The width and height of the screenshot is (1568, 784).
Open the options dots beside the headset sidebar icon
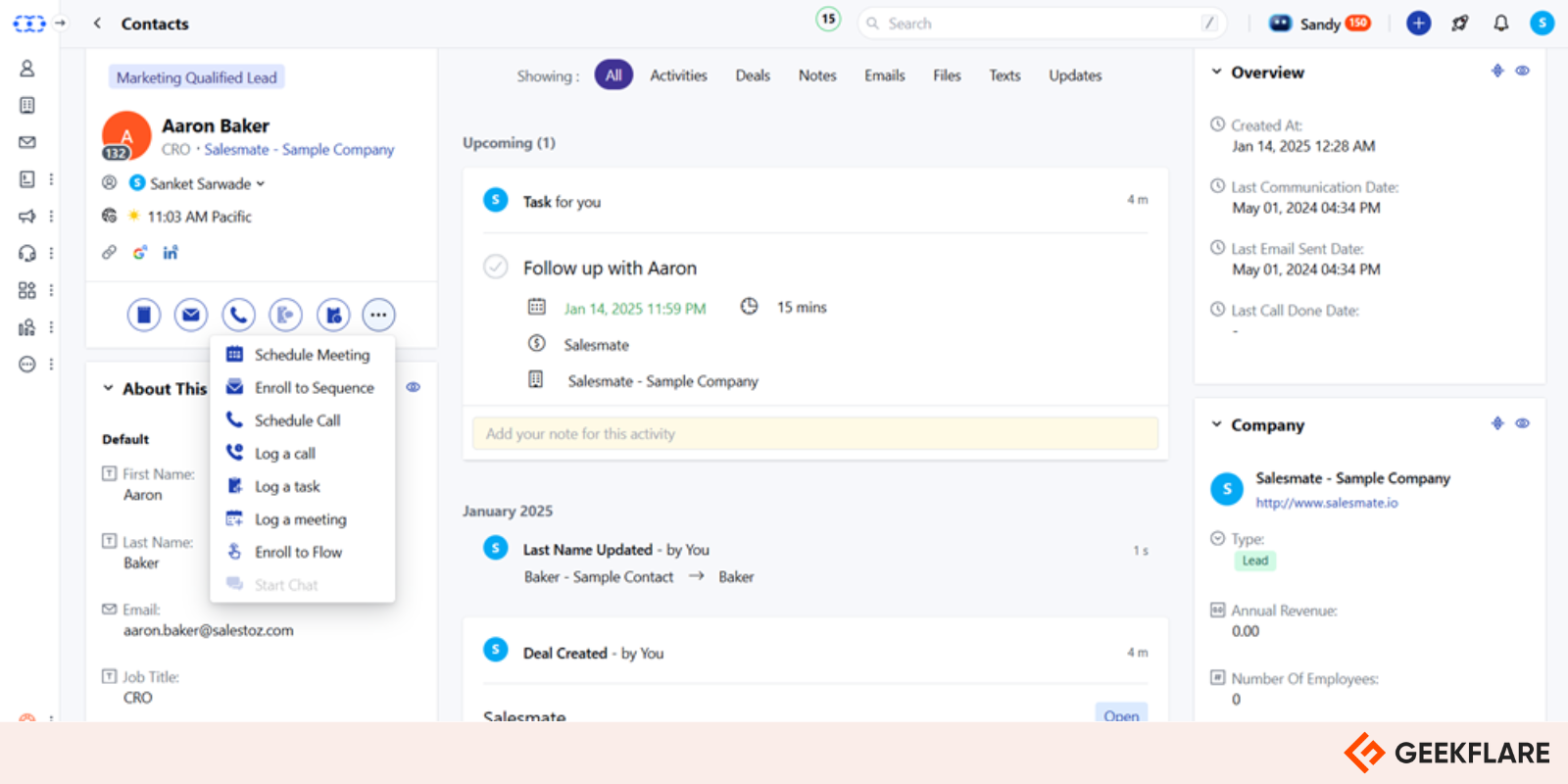click(51, 253)
